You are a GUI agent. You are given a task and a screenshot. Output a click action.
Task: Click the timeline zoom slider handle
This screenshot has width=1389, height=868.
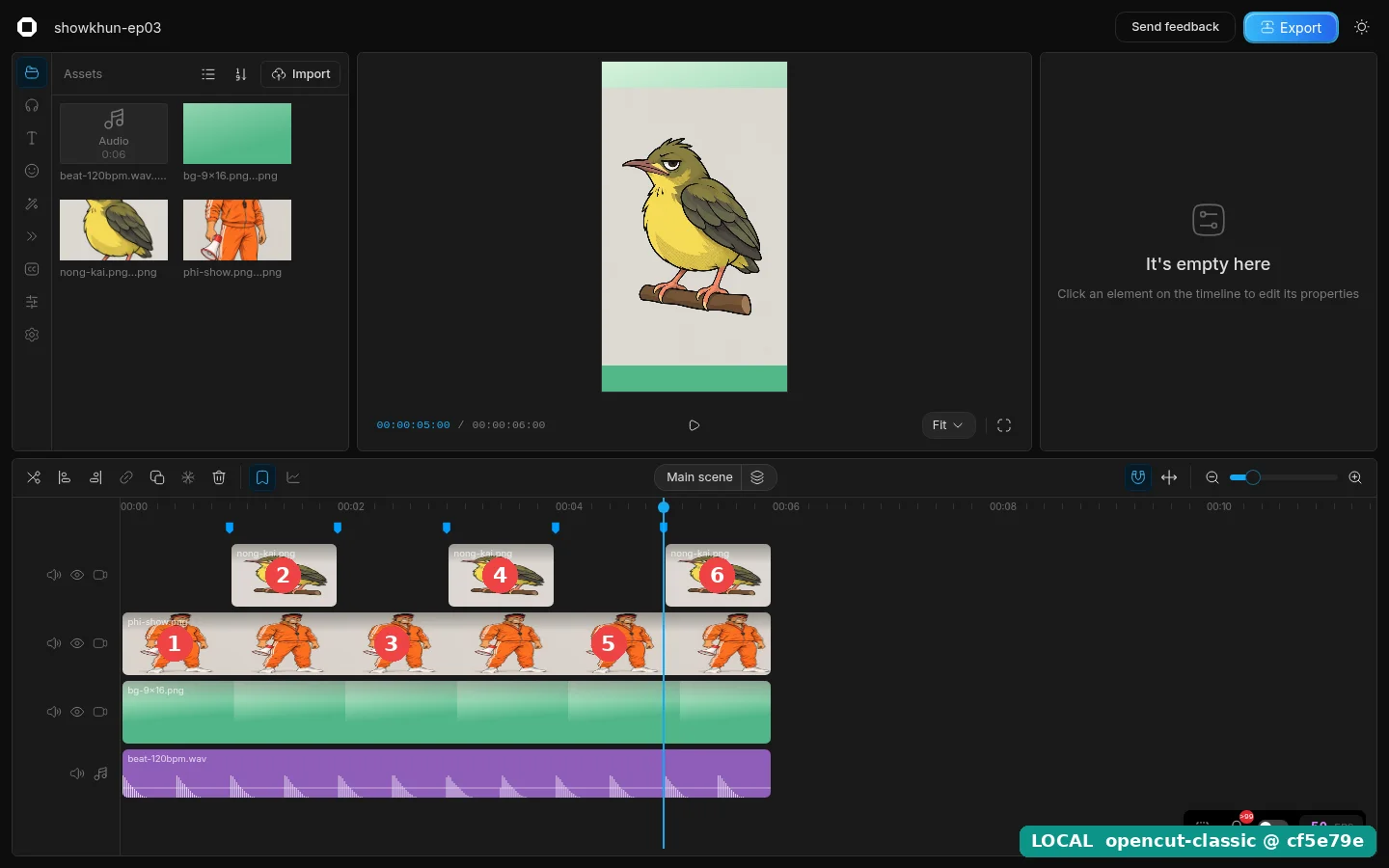coord(1253,477)
